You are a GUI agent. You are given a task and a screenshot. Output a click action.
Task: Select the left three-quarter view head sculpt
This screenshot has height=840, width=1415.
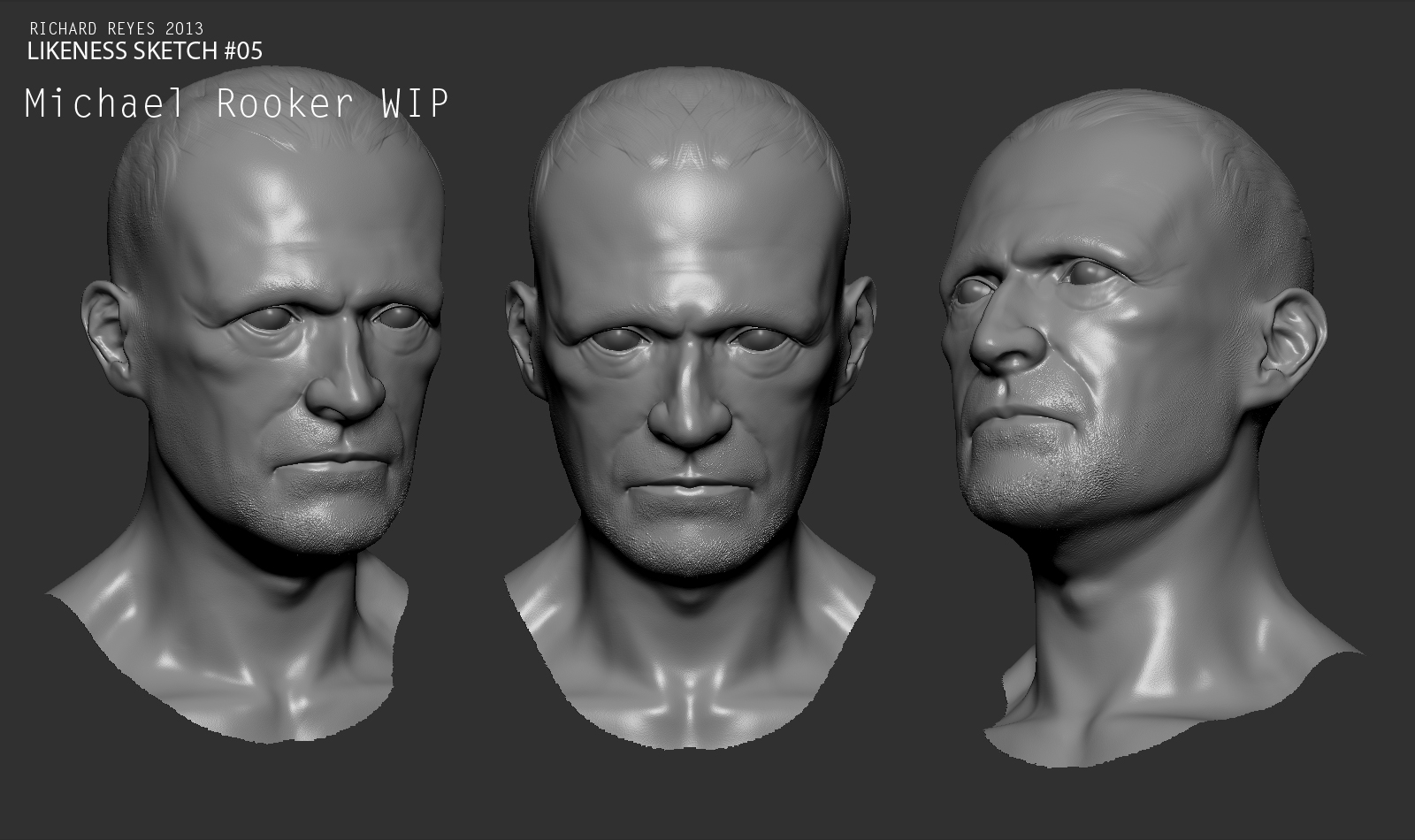[245, 405]
